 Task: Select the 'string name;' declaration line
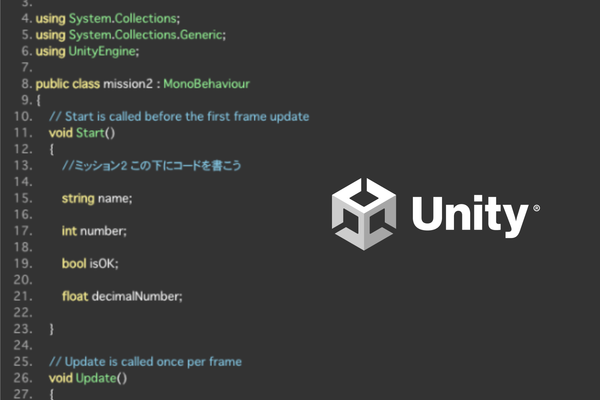(97, 198)
